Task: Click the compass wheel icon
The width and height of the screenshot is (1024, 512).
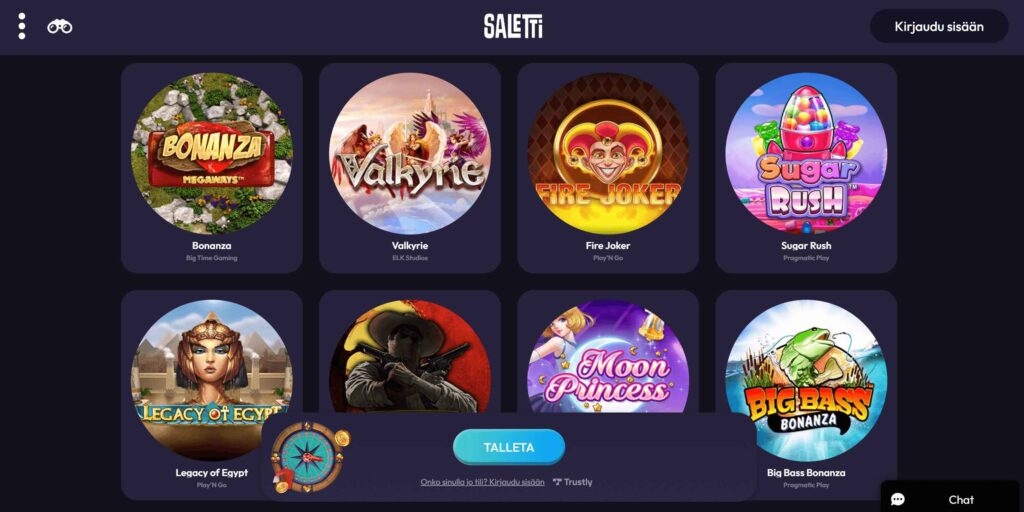Action: pos(308,457)
